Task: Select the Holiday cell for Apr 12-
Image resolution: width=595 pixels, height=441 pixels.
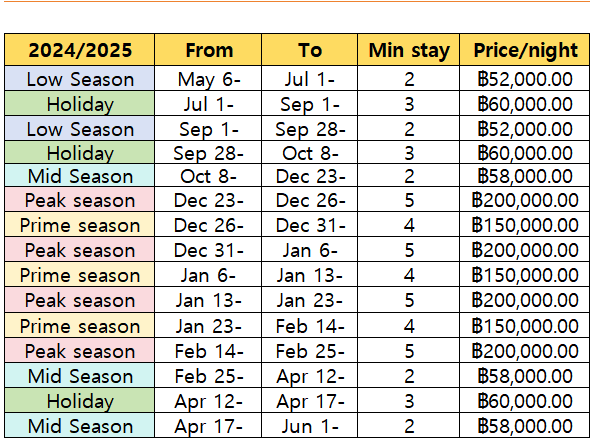Action: pyautogui.click(x=80, y=400)
